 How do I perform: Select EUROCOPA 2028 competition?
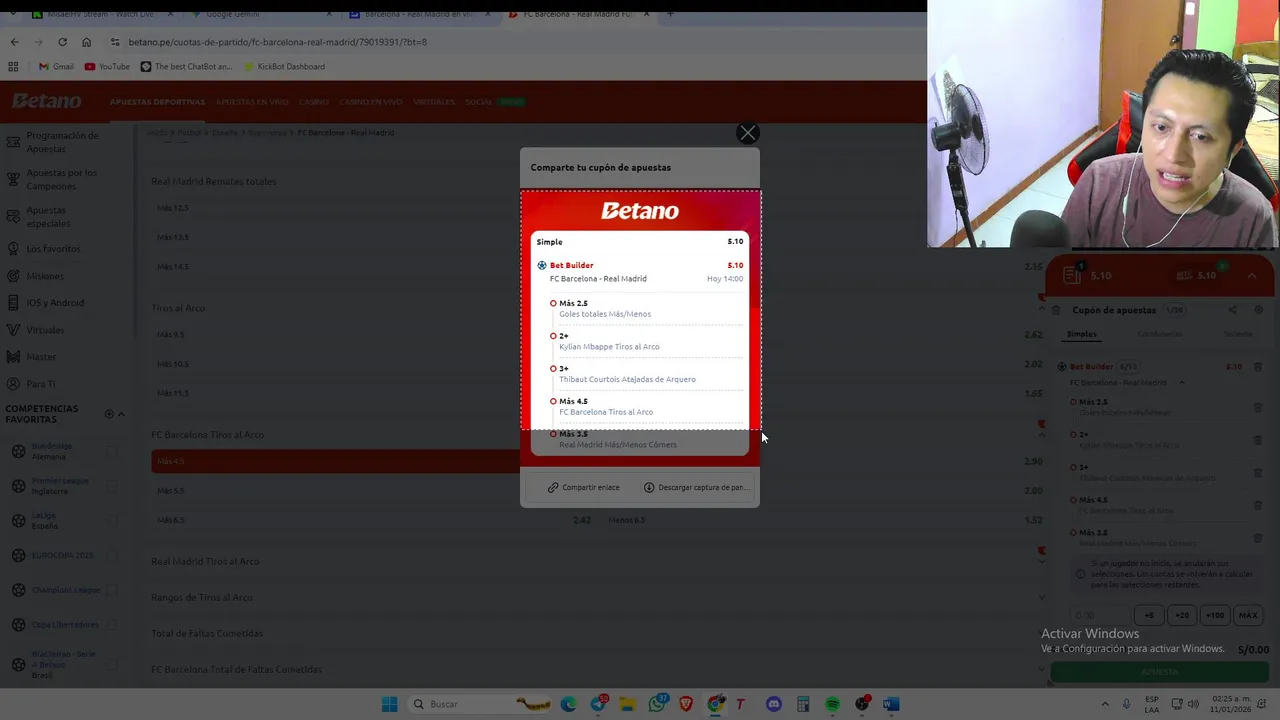click(62, 555)
